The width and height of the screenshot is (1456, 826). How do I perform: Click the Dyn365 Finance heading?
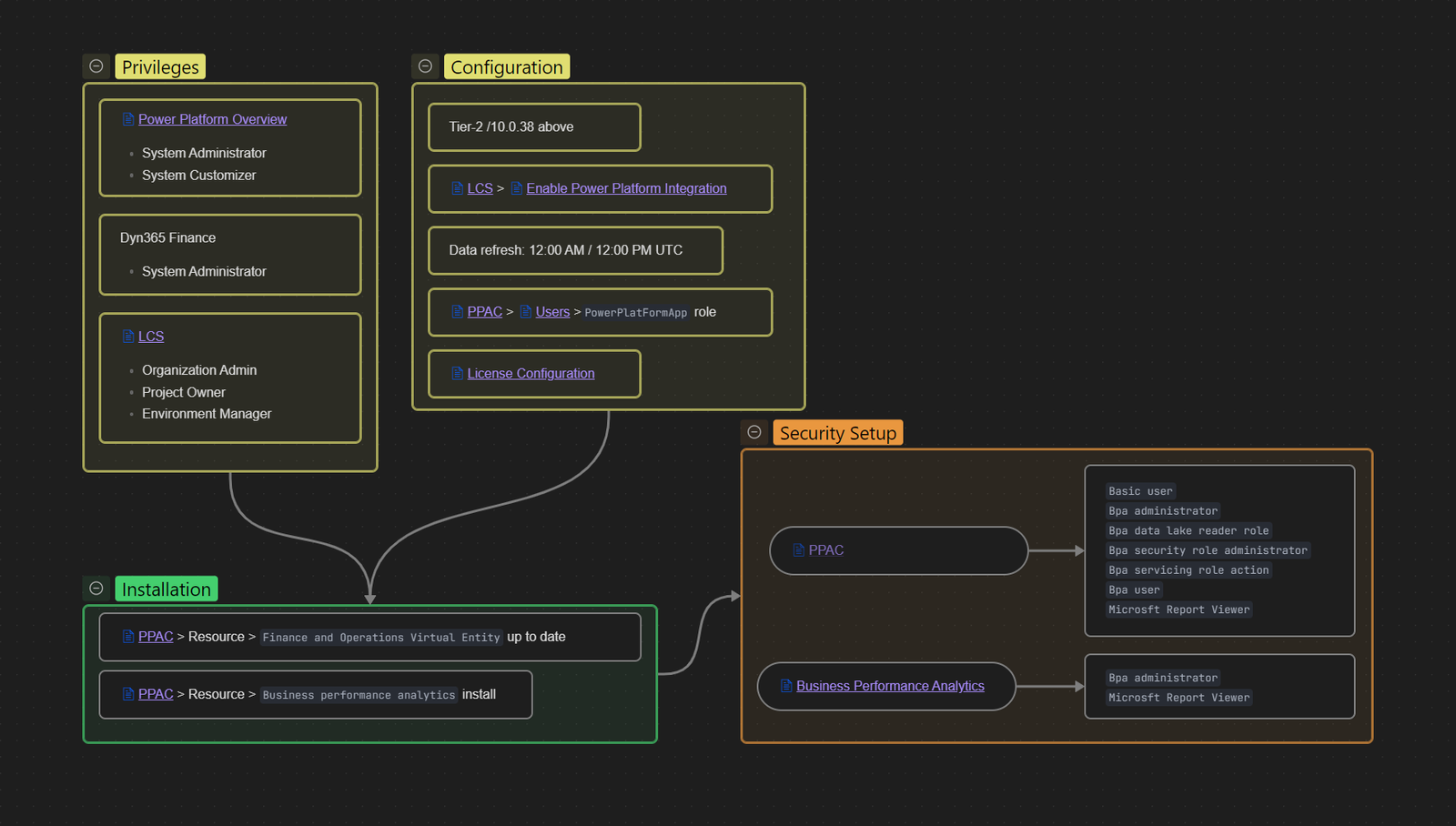[x=168, y=238]
